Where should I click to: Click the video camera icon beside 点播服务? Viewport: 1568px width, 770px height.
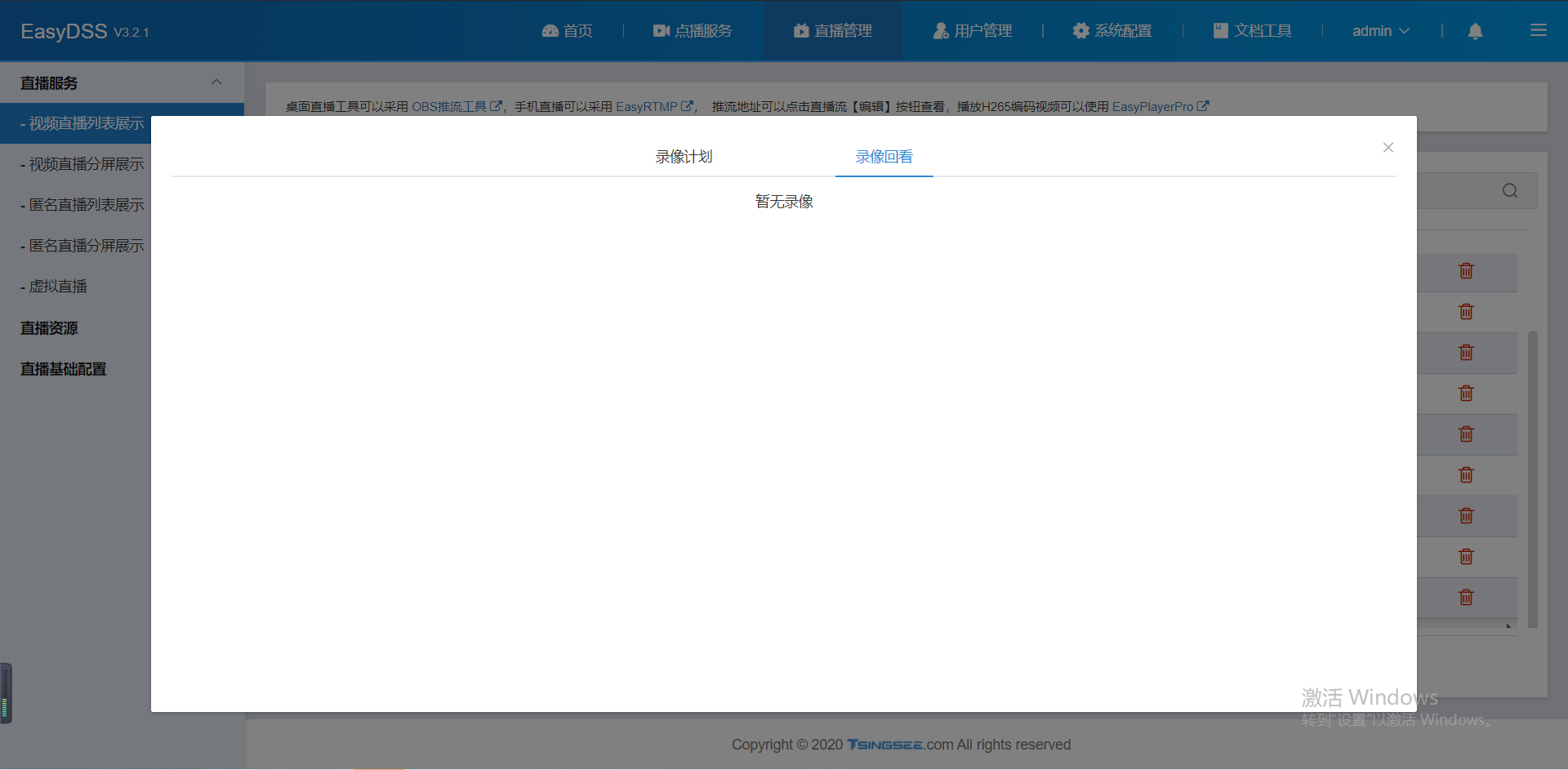(x=661, y=30)
